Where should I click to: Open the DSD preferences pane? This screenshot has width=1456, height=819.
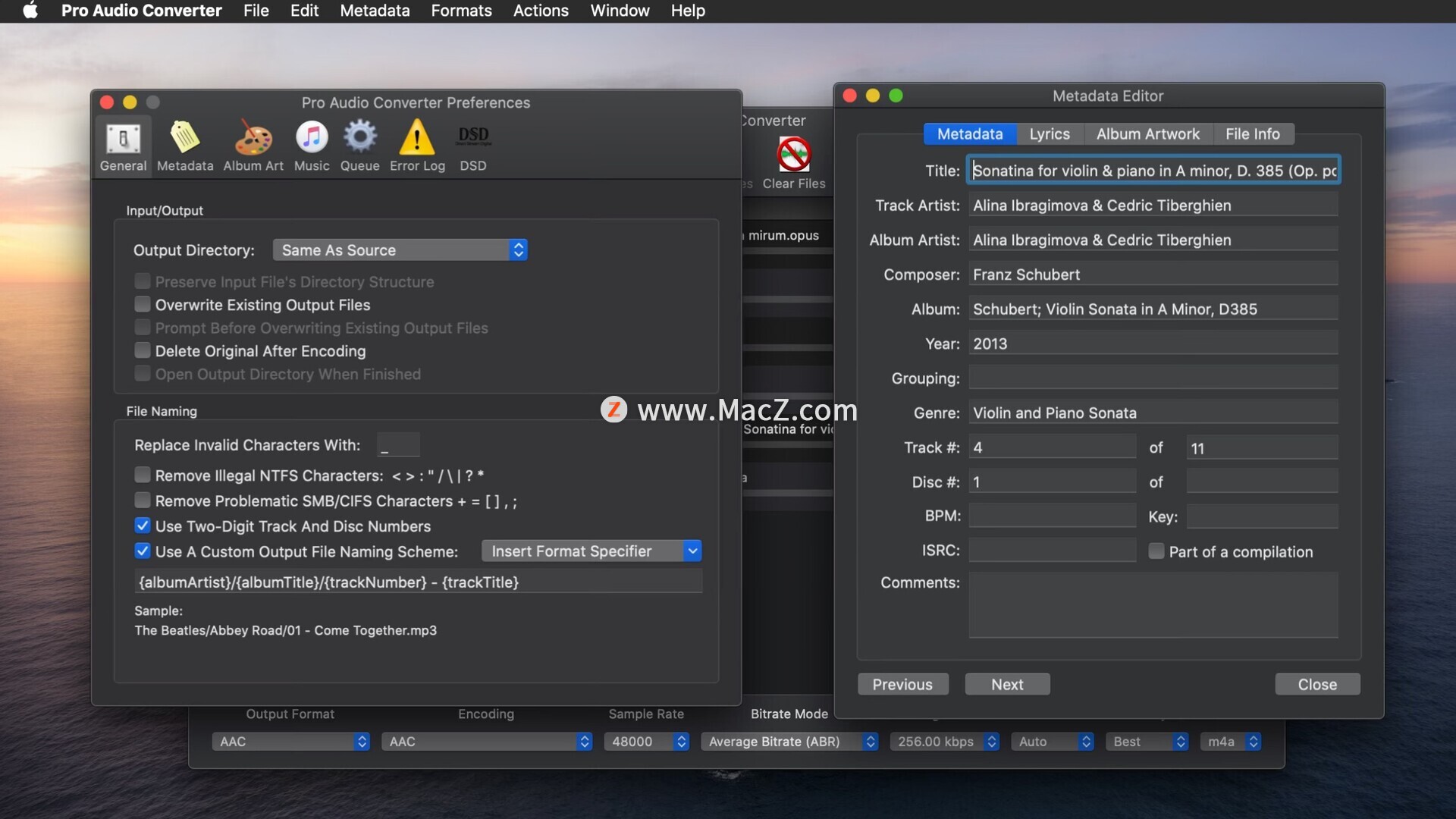click(x=473, y=146)
